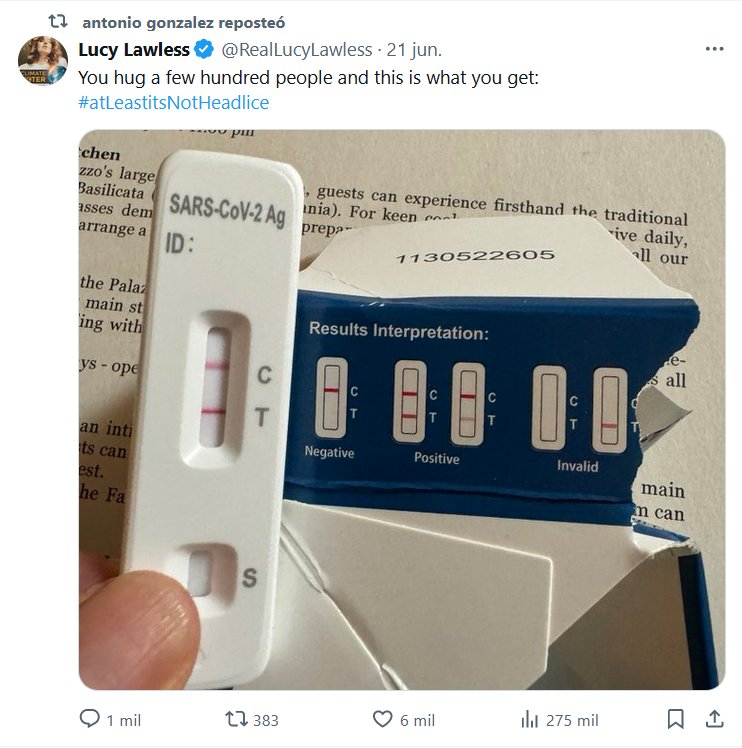Like the tweet with heart icon
This screenshot has height=748, width=742.
(x=382, y=719)
